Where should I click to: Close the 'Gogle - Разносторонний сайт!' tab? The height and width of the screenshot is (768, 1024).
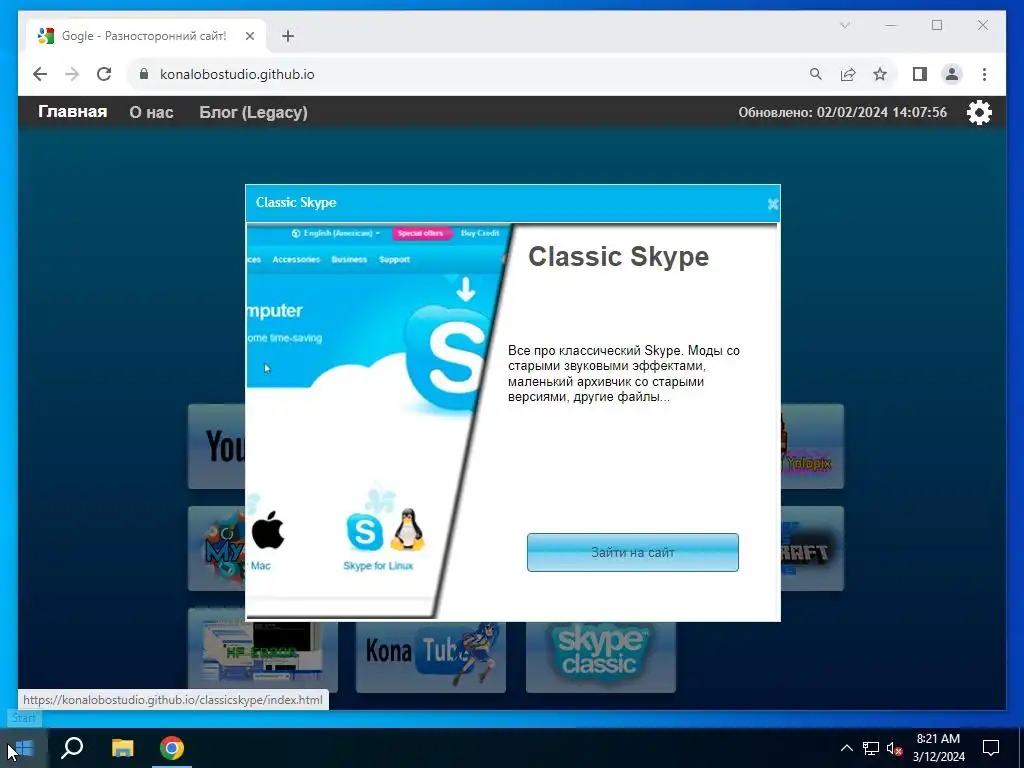(249, 36)
